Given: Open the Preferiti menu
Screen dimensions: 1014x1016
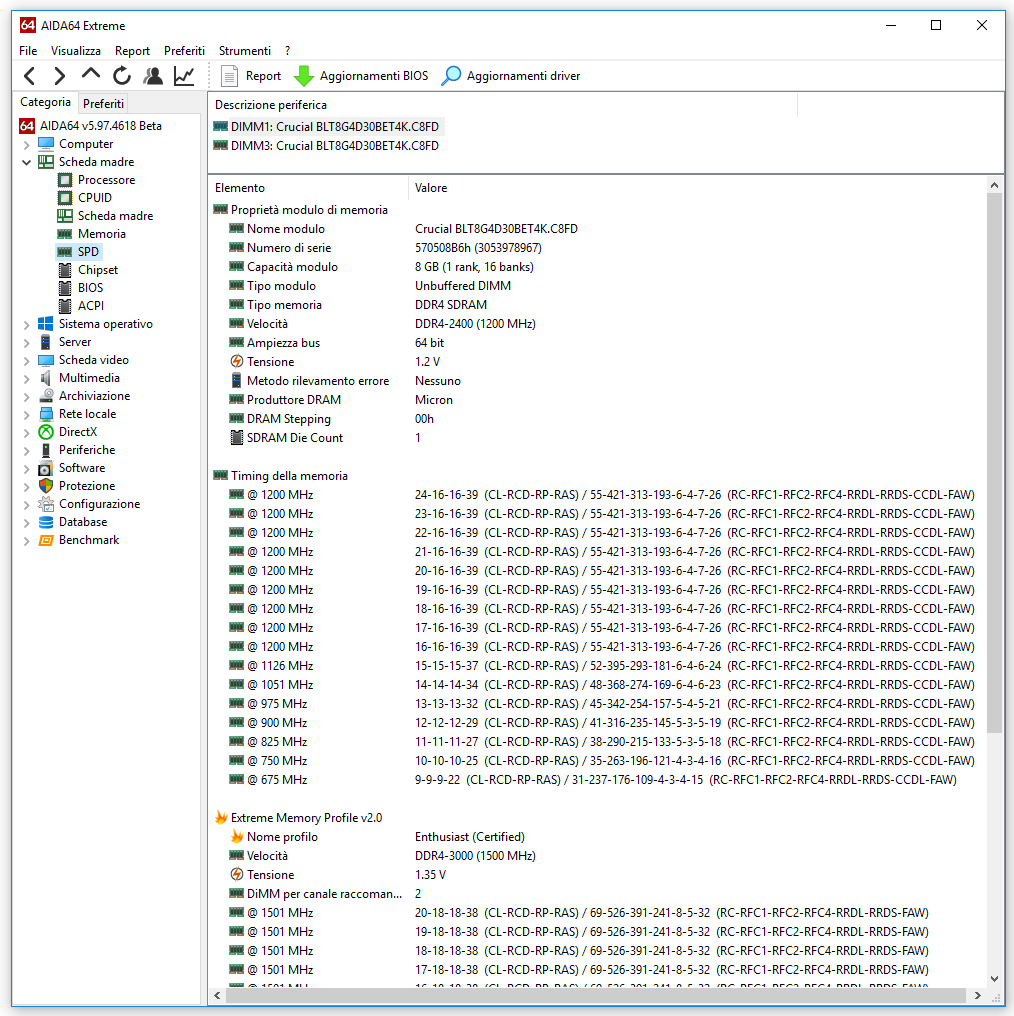Looking at the screenshot, I should click(x=184, y=51).
